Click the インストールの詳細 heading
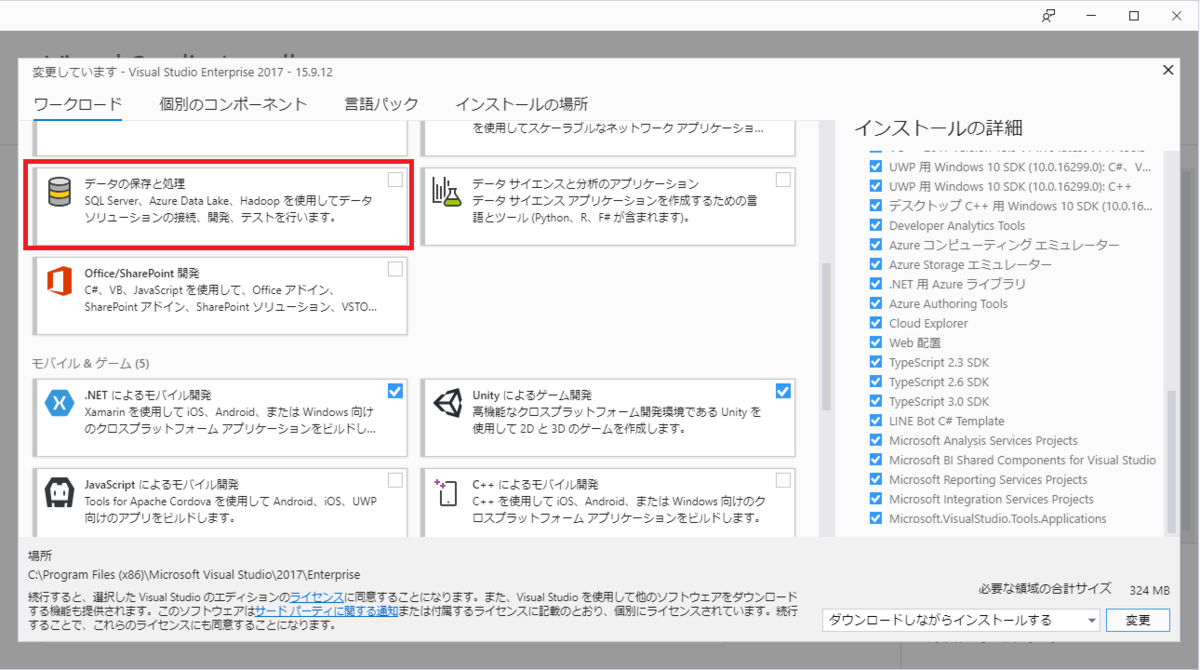 937,128
